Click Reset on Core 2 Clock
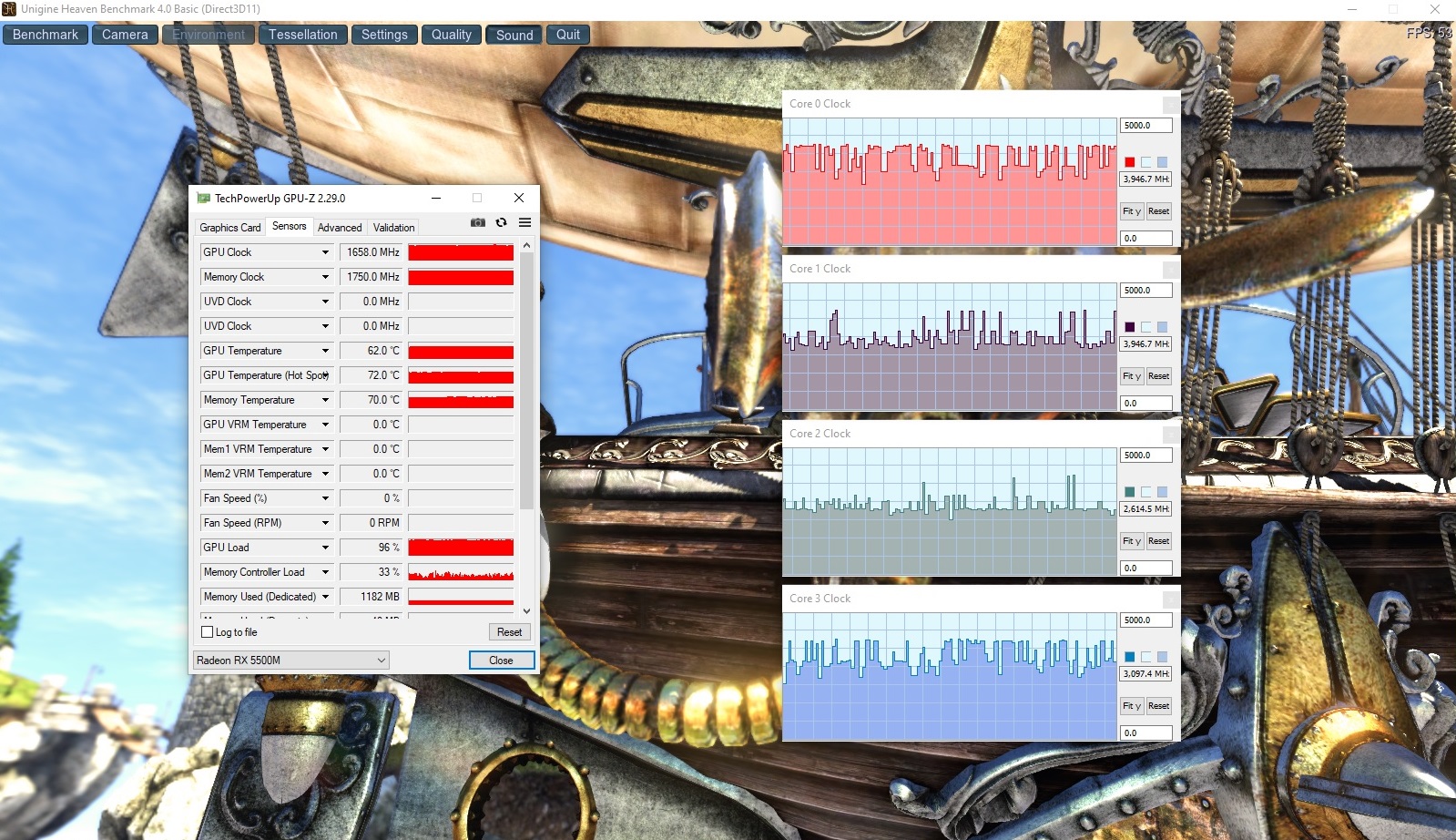The image size is (1456, 840). 1158,541
